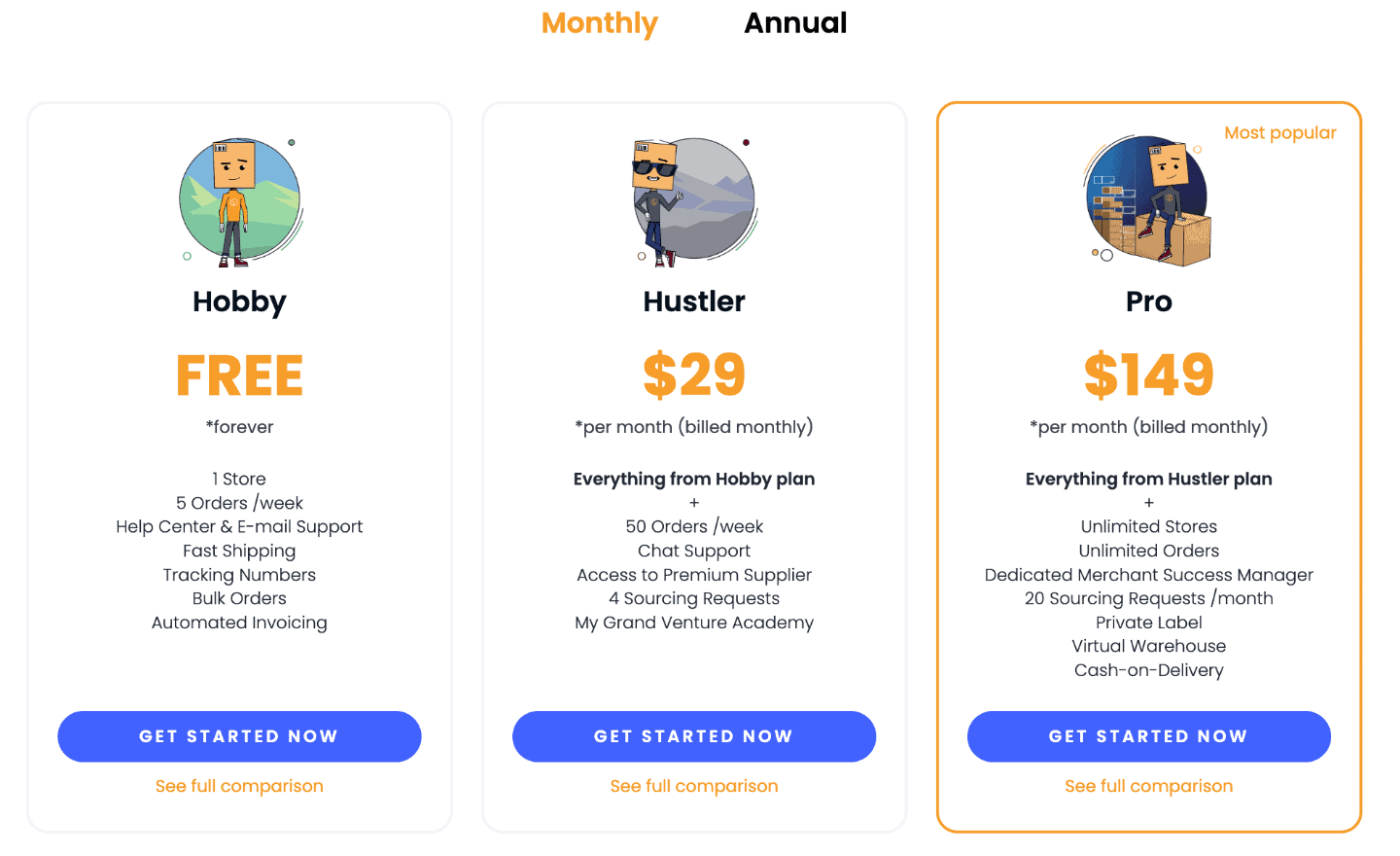This screenshot has width=1400, height=856.
Task: Click the Hustler mascot wearing sunglasses
Action: pos(693,199)
